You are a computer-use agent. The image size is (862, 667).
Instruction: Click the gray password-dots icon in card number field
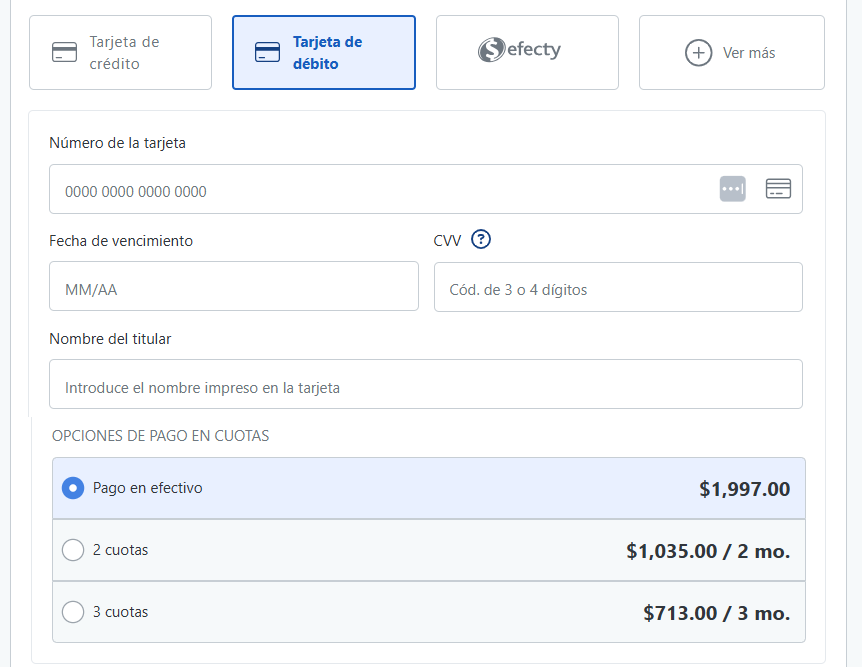tap(733, 189)
